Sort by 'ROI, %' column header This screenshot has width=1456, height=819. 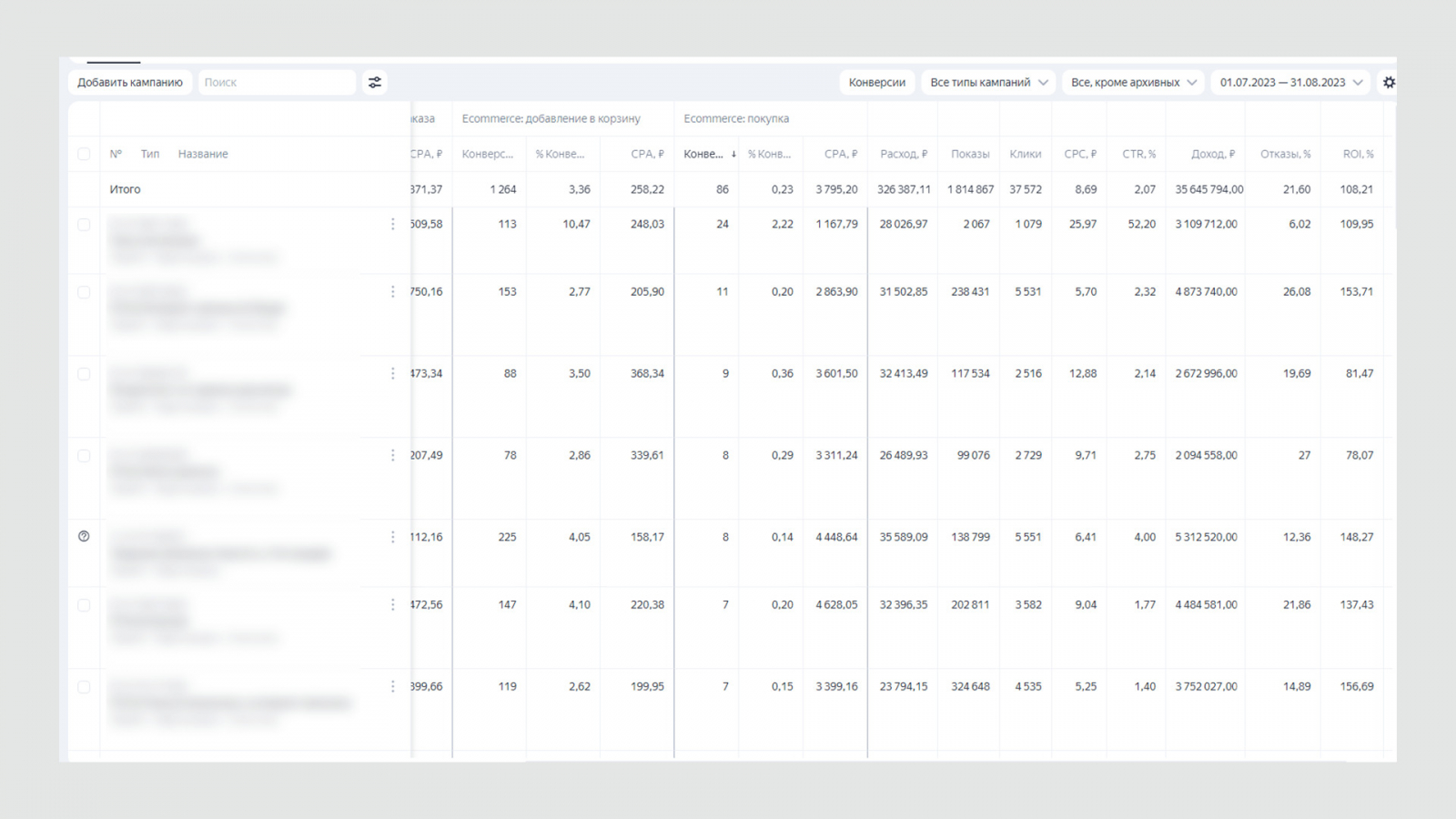(1358, 155)
